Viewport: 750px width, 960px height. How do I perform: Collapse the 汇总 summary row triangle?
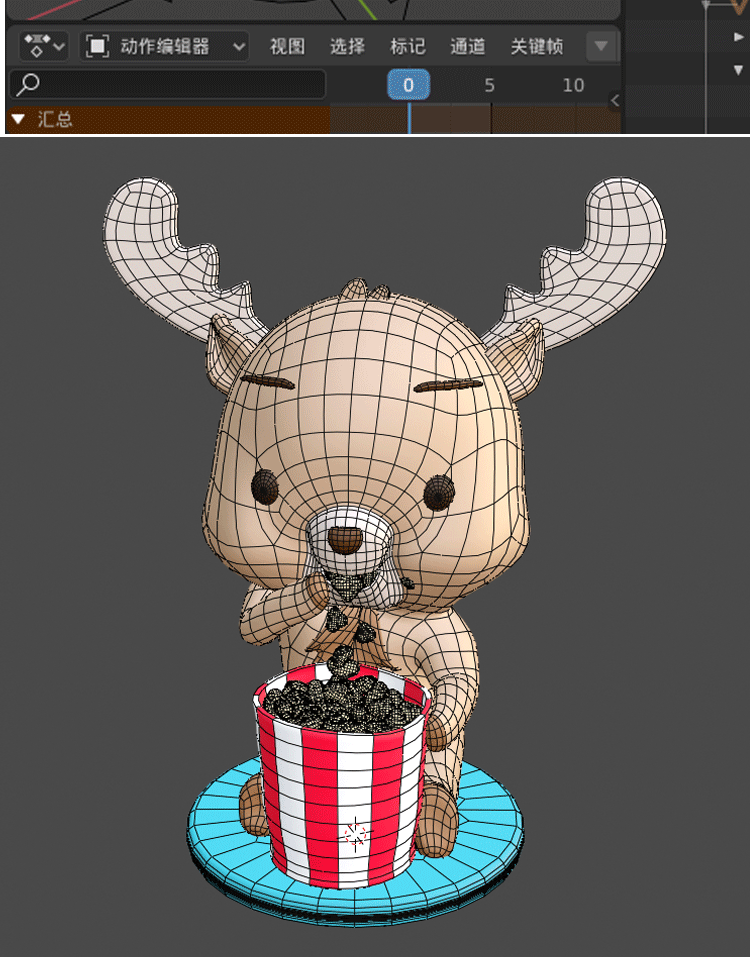click(18, 120)
